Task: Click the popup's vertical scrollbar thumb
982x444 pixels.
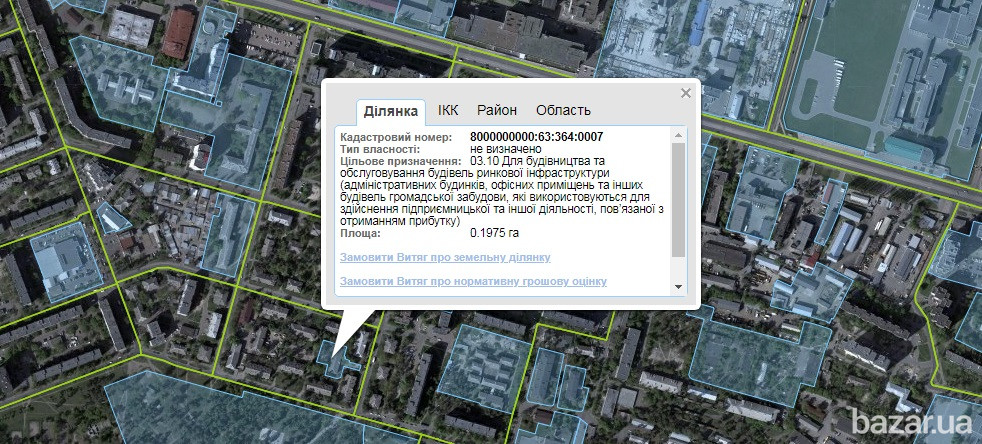Action: tap(678, 200)
